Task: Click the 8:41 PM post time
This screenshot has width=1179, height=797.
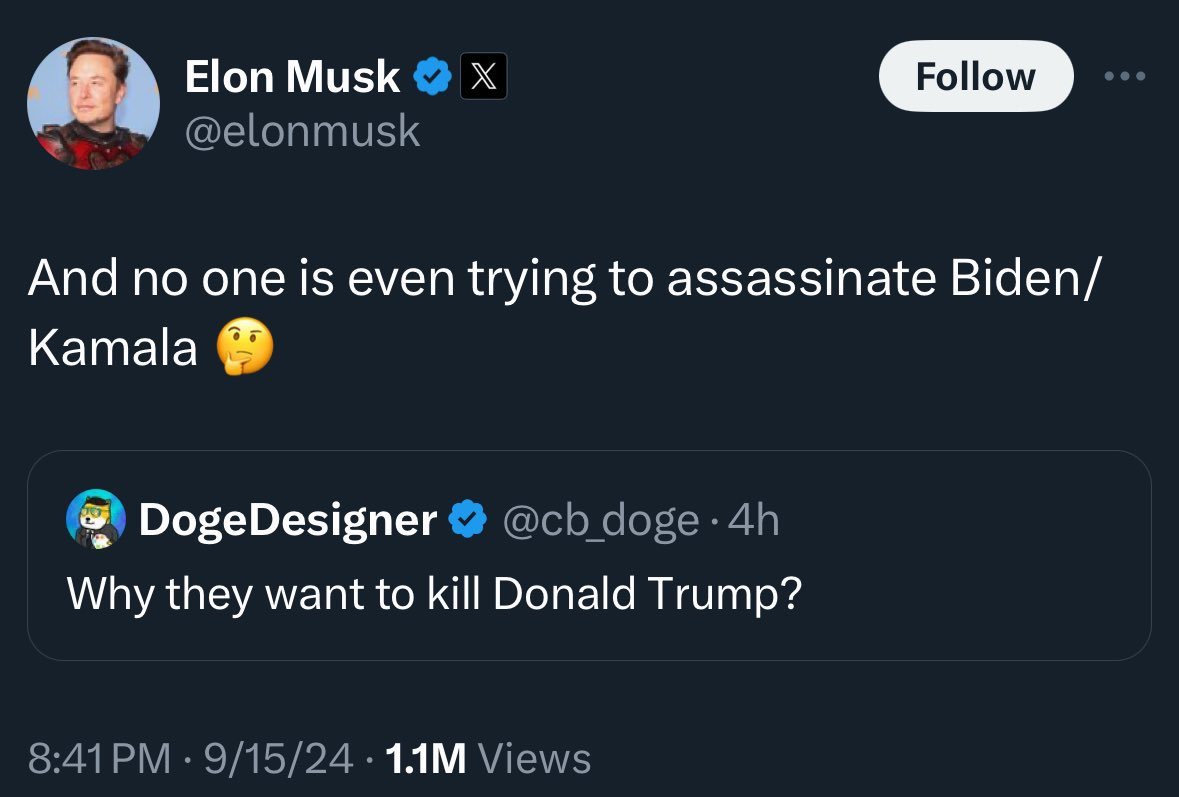Action: (x=100, y=758)
